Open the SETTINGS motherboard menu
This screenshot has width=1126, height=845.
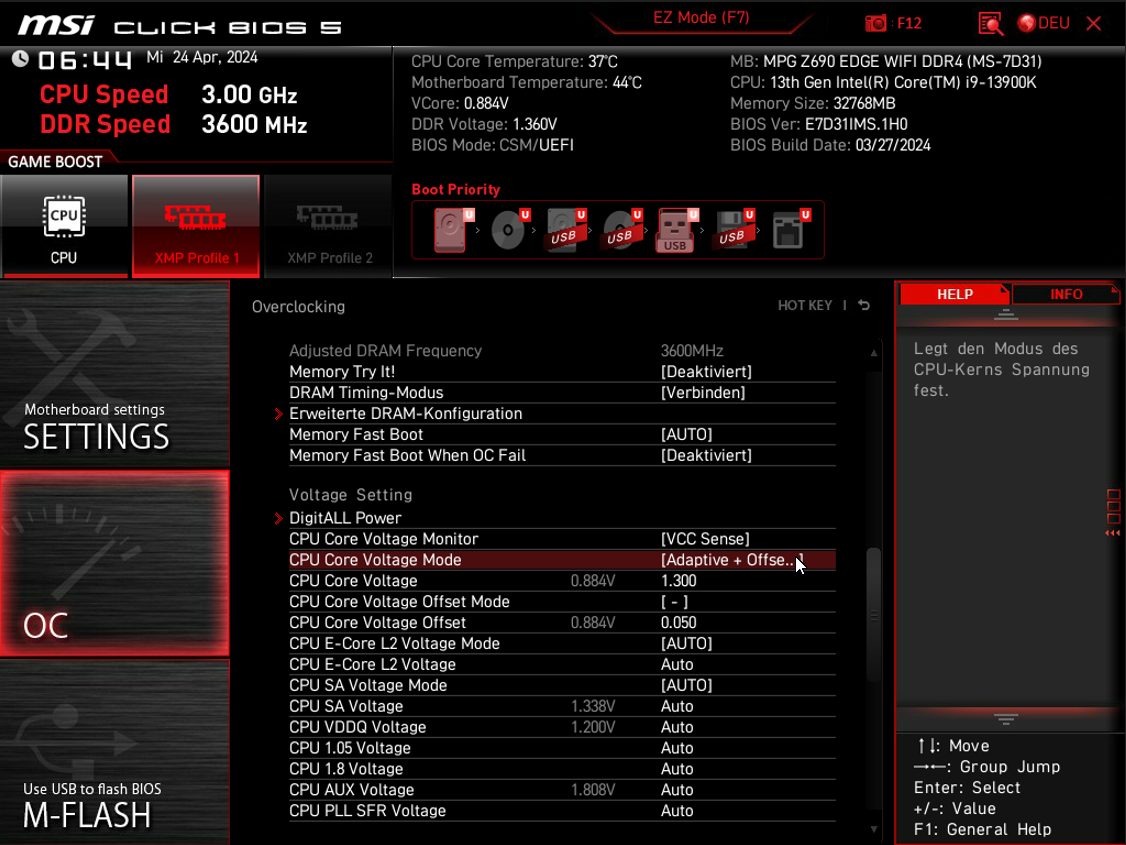pos(115,375)
